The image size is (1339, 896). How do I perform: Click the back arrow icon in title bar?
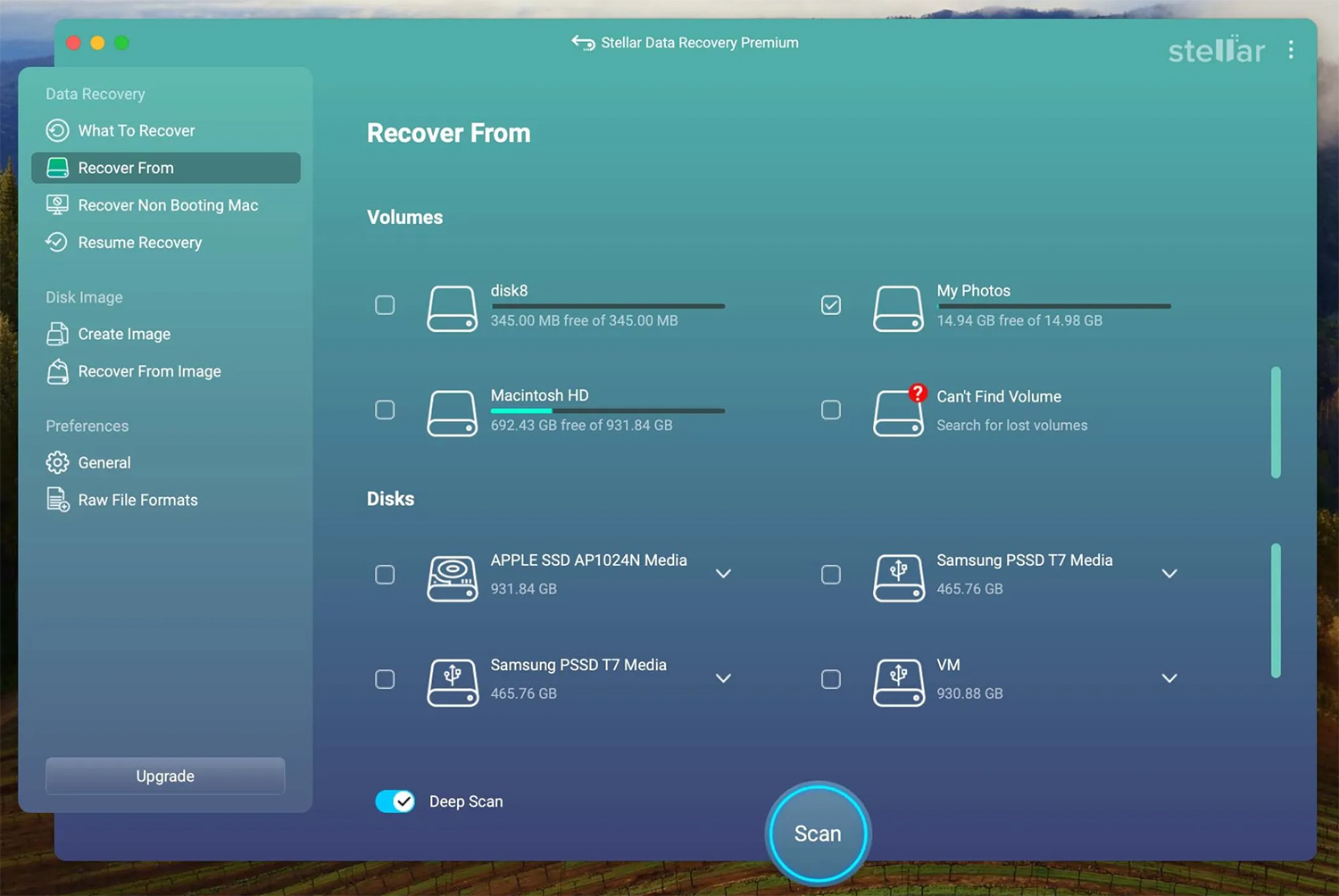583,43
